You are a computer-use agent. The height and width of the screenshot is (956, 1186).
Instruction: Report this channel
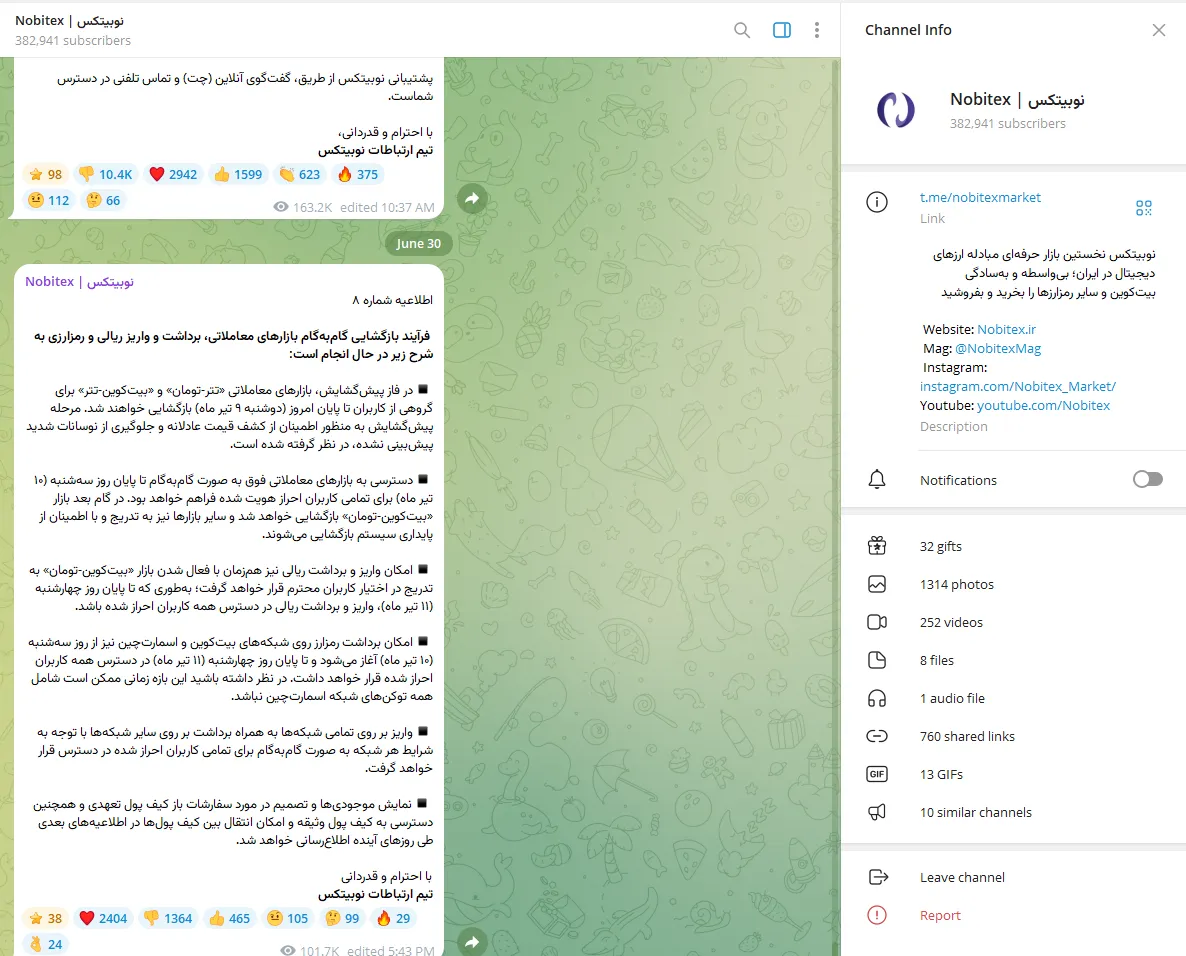[x=940, y=915]
